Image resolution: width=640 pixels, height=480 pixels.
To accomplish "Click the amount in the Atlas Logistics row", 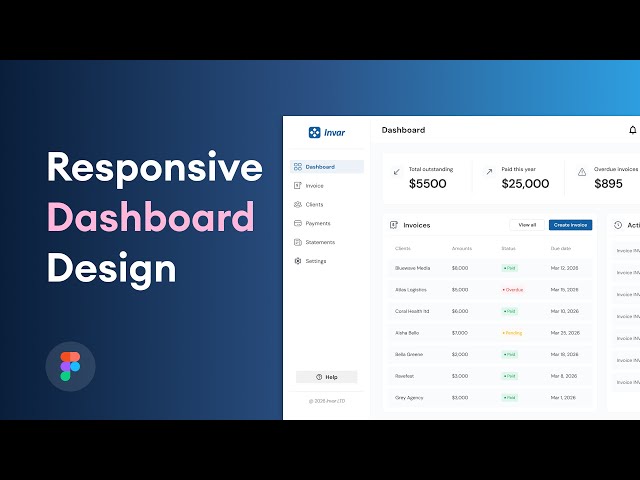I will [x=460, y=290].
